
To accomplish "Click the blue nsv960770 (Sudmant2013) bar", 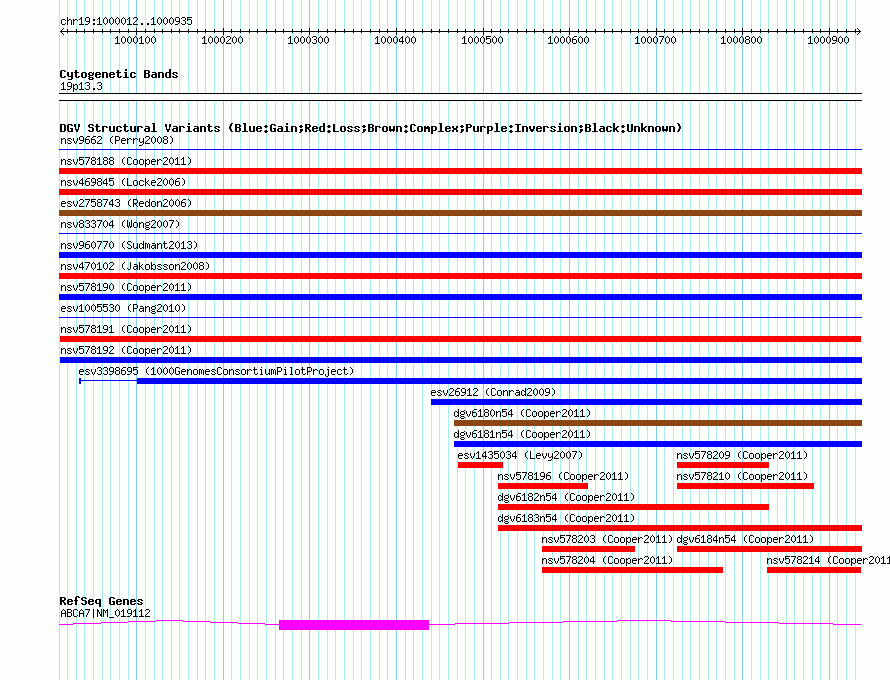I will (460, 255).
